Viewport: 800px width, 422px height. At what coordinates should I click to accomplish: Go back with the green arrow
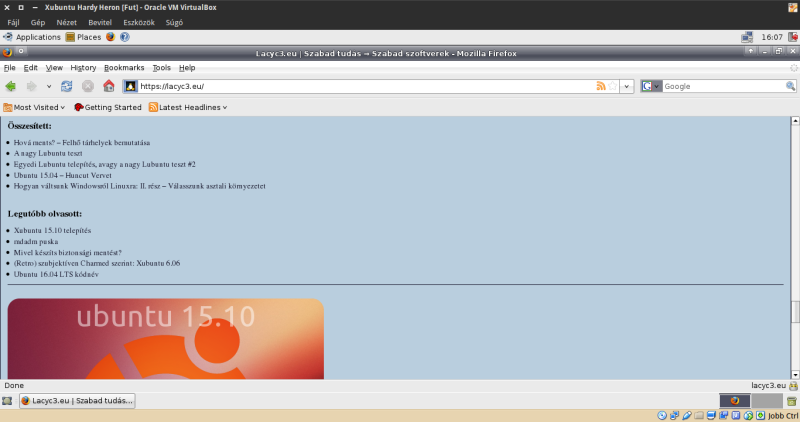click(10, 86)
